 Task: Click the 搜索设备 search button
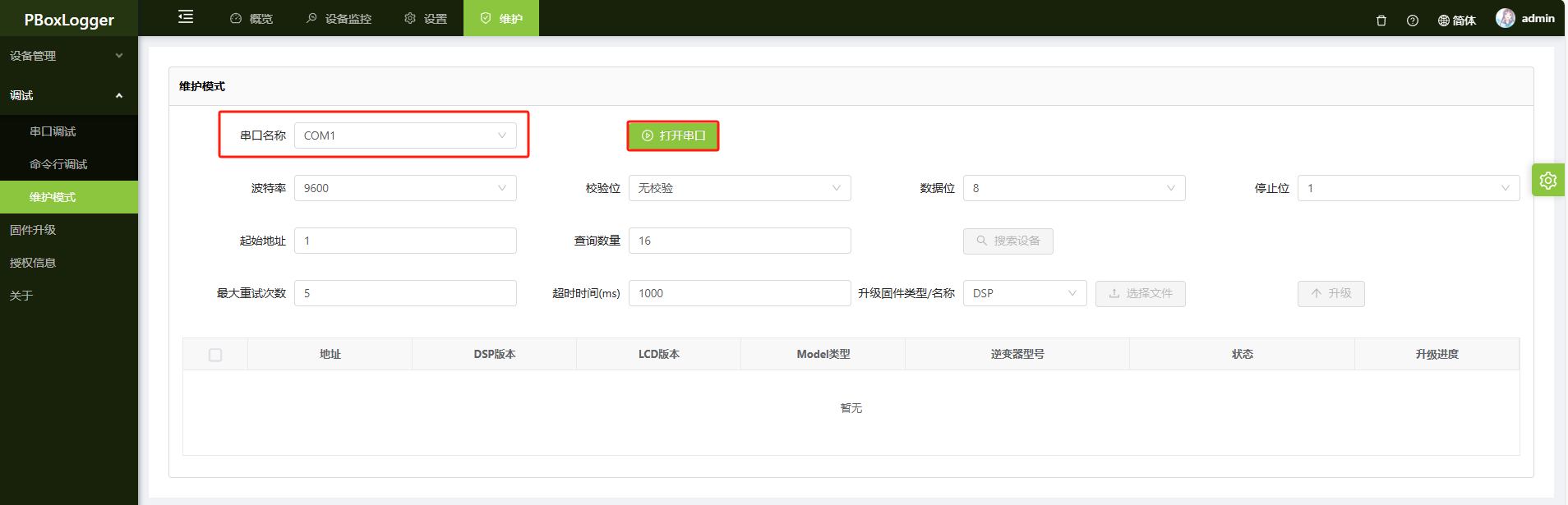pyautogui.click(x=1008, y=241)
